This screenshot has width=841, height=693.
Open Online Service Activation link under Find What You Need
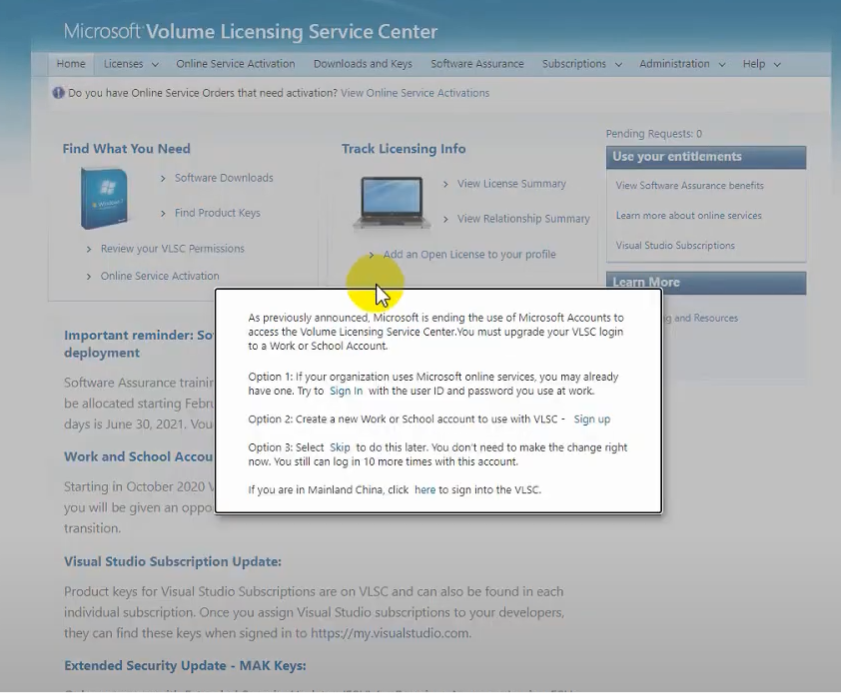[x=160, y=276]
